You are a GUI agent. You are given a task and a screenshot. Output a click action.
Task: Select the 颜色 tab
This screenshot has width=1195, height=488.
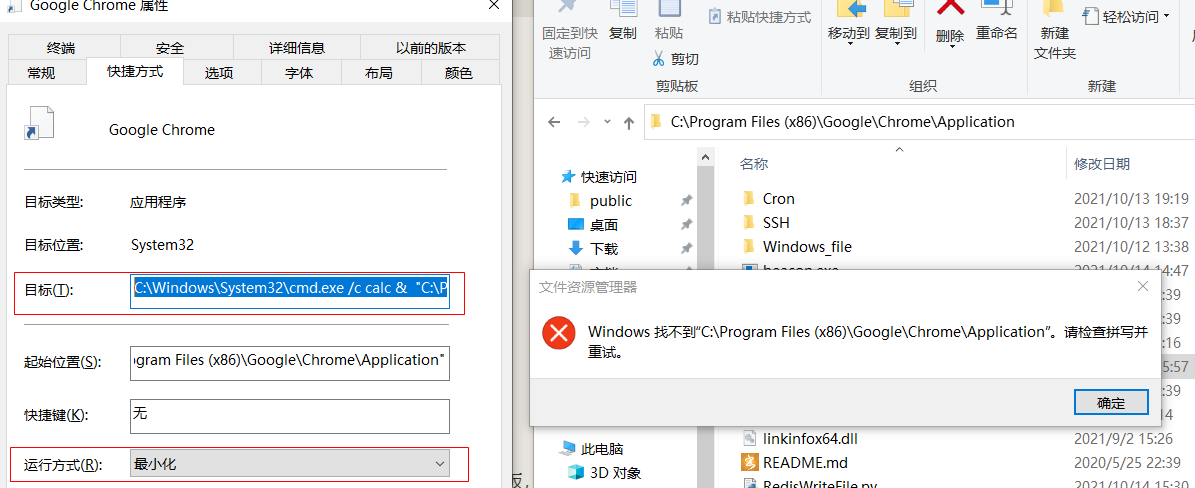(458, 73)
